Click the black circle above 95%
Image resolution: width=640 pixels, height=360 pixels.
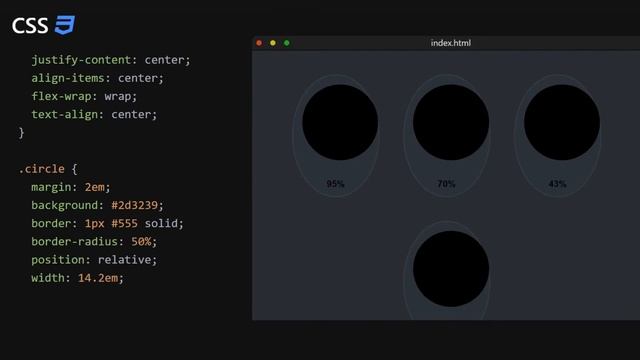pos(340,122)
